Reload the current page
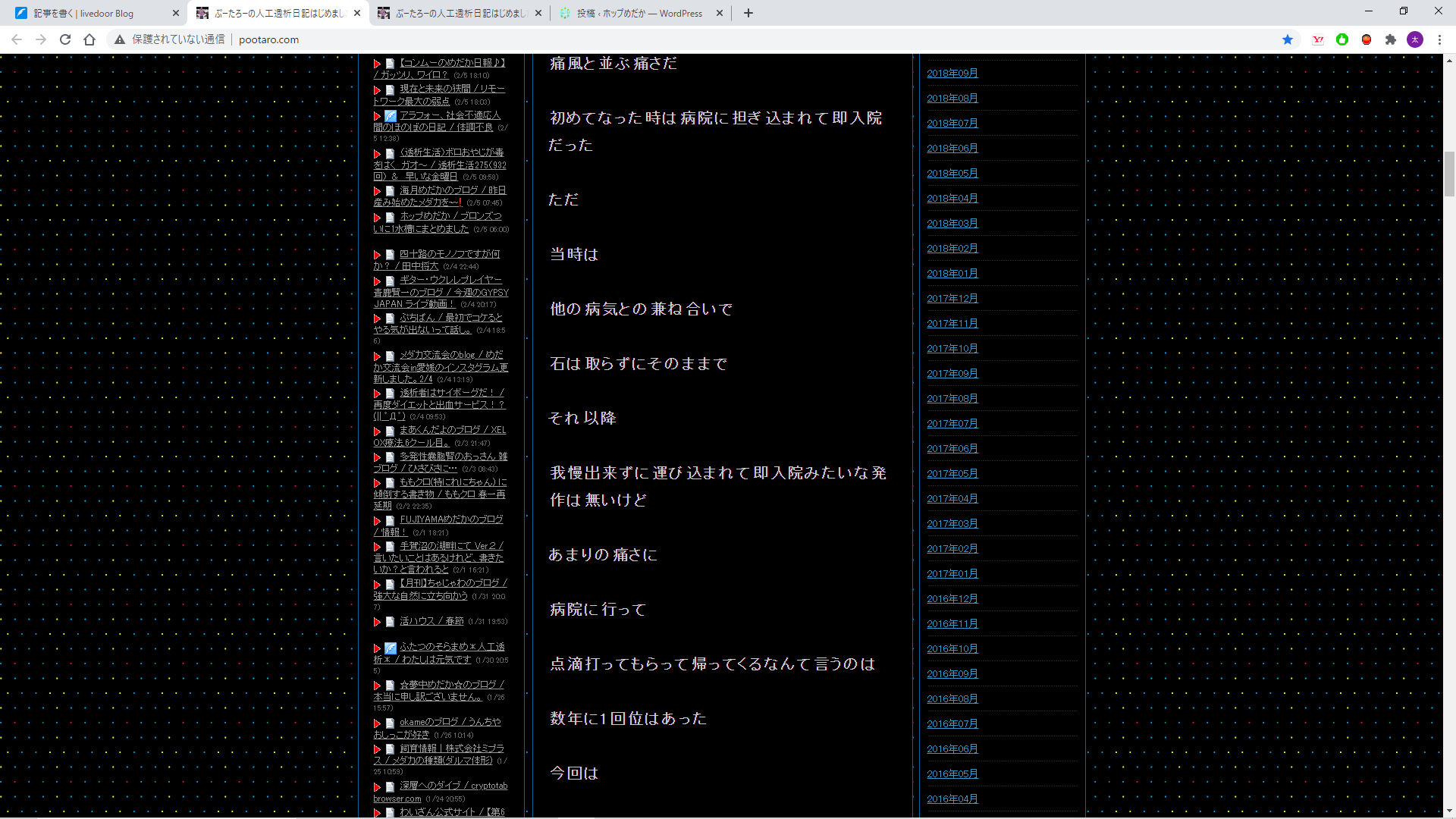Viewport: 1456px width, 819px height. 65,39
